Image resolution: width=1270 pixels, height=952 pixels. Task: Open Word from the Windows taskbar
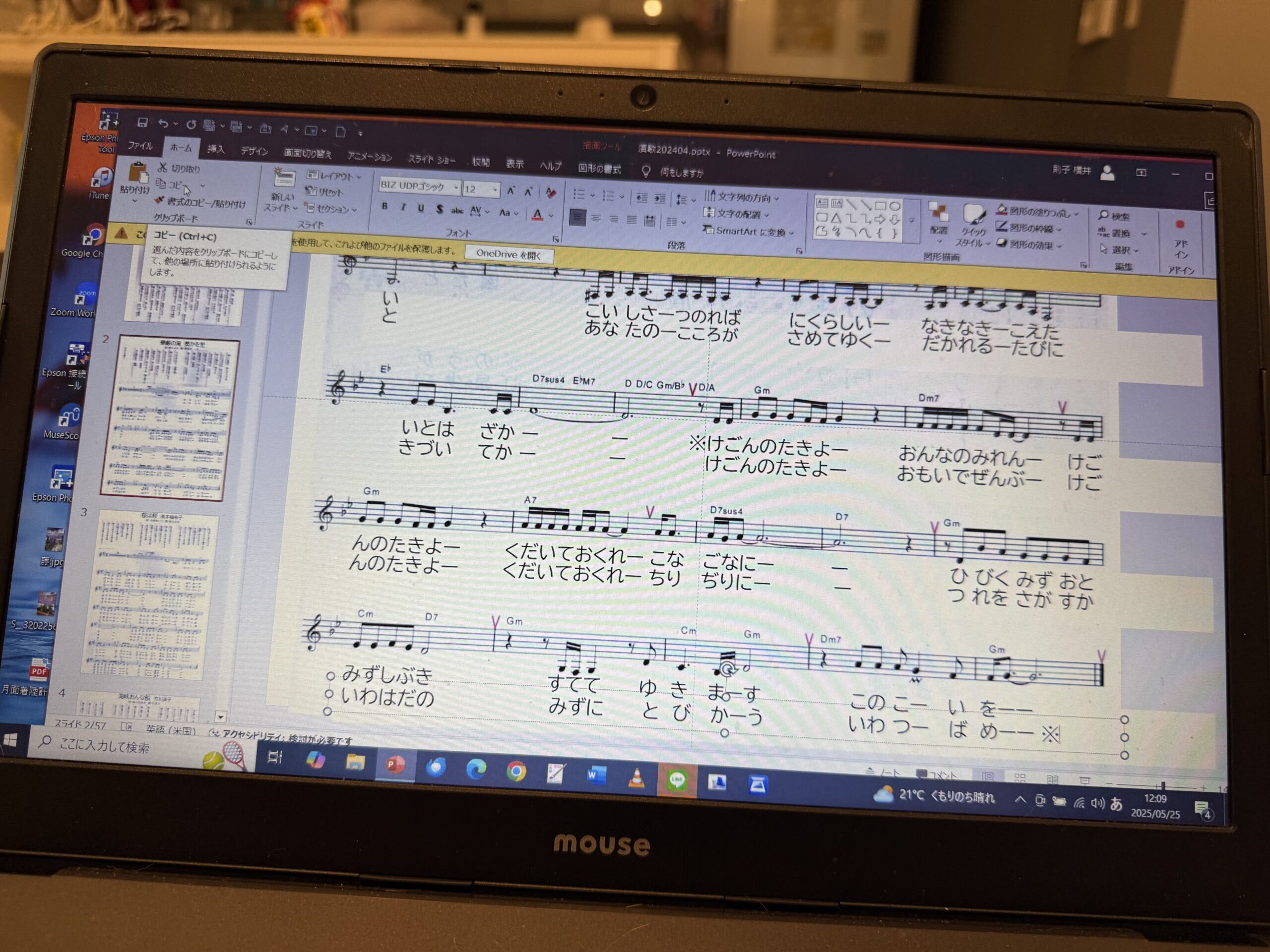coord(596,776)
